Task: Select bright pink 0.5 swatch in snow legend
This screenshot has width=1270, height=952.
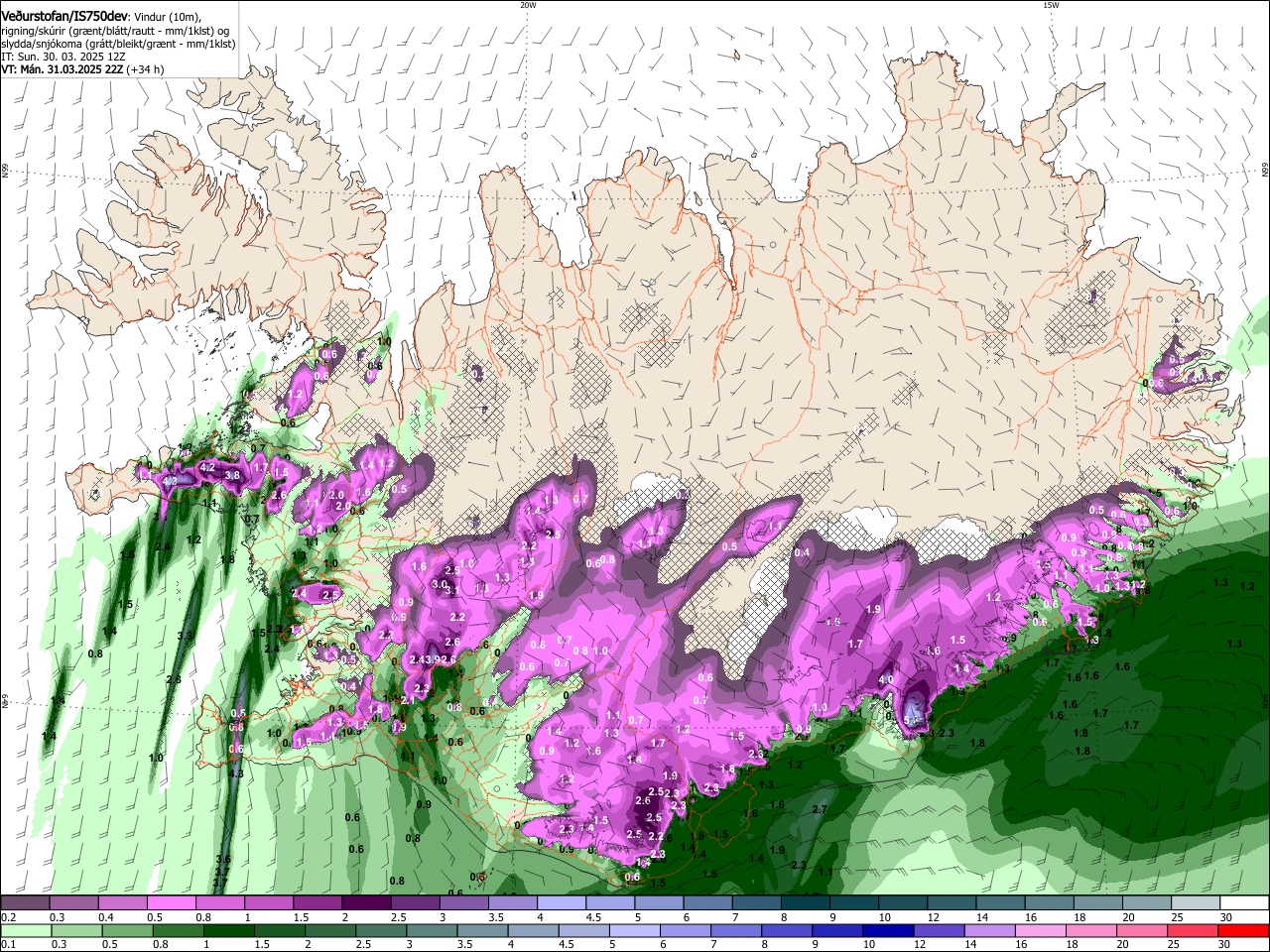Action: click(x=171, y=903)
